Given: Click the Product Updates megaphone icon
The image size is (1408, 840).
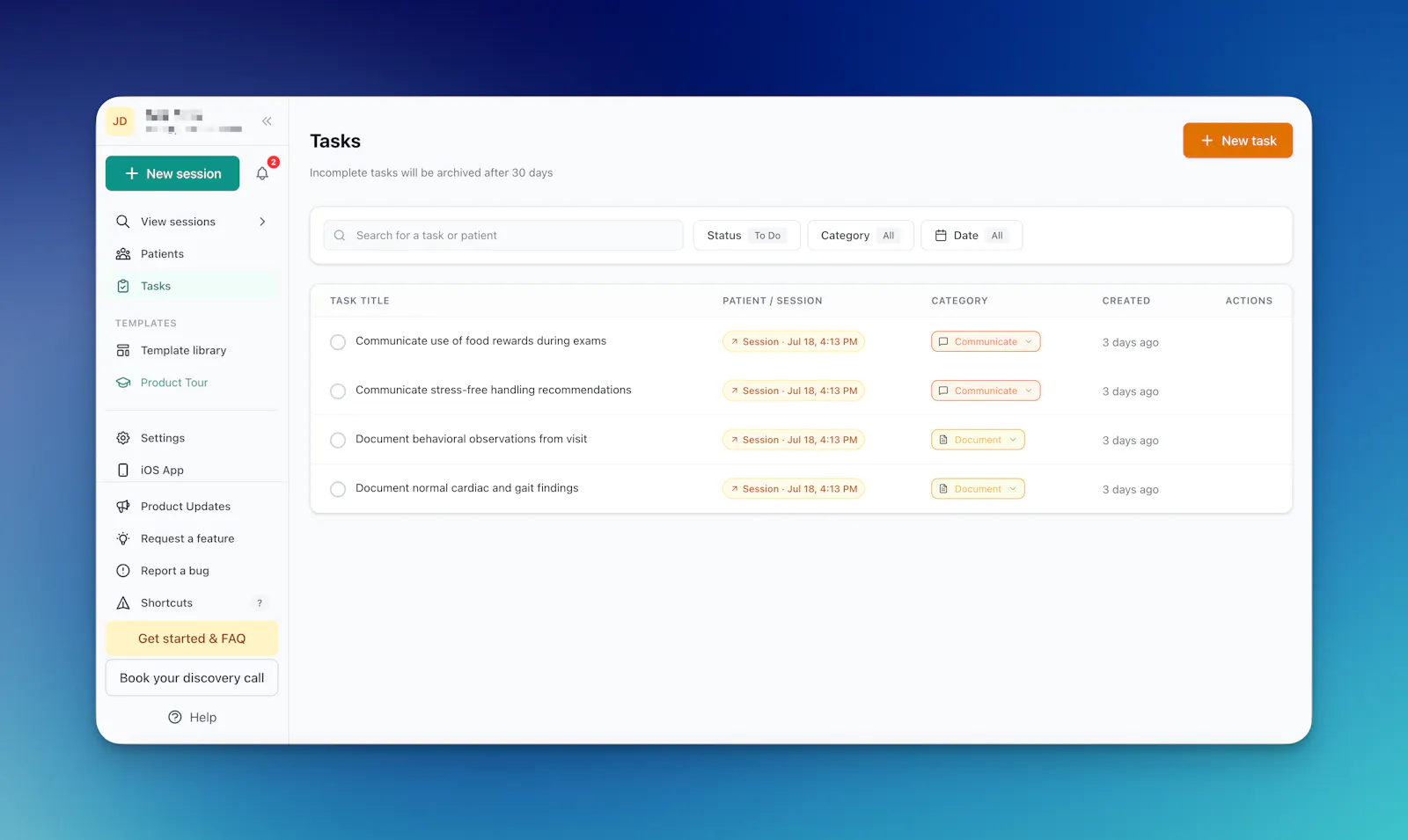Looking at the screenshot, I should point(123,507).
